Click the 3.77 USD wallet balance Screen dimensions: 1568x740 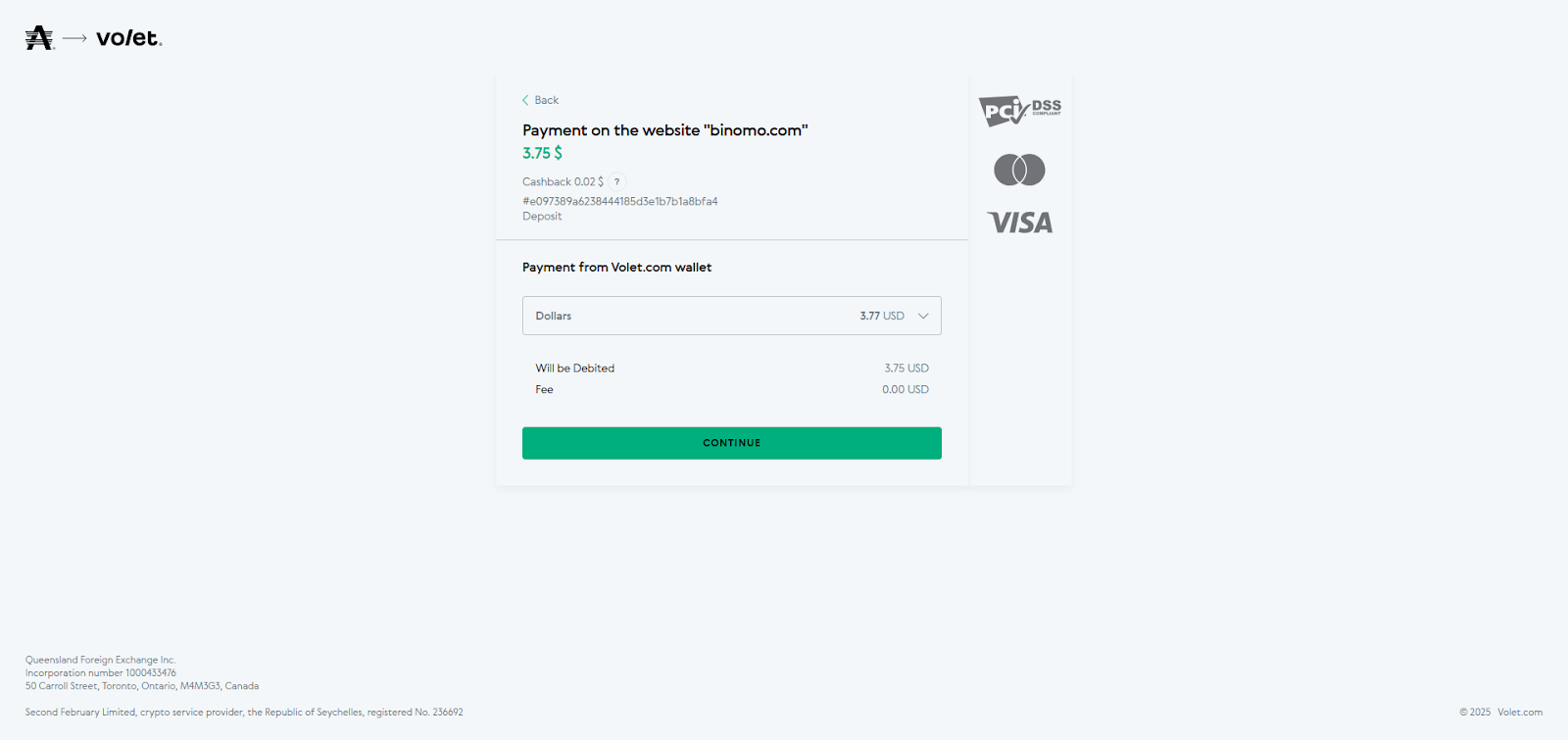click(881, 316)
